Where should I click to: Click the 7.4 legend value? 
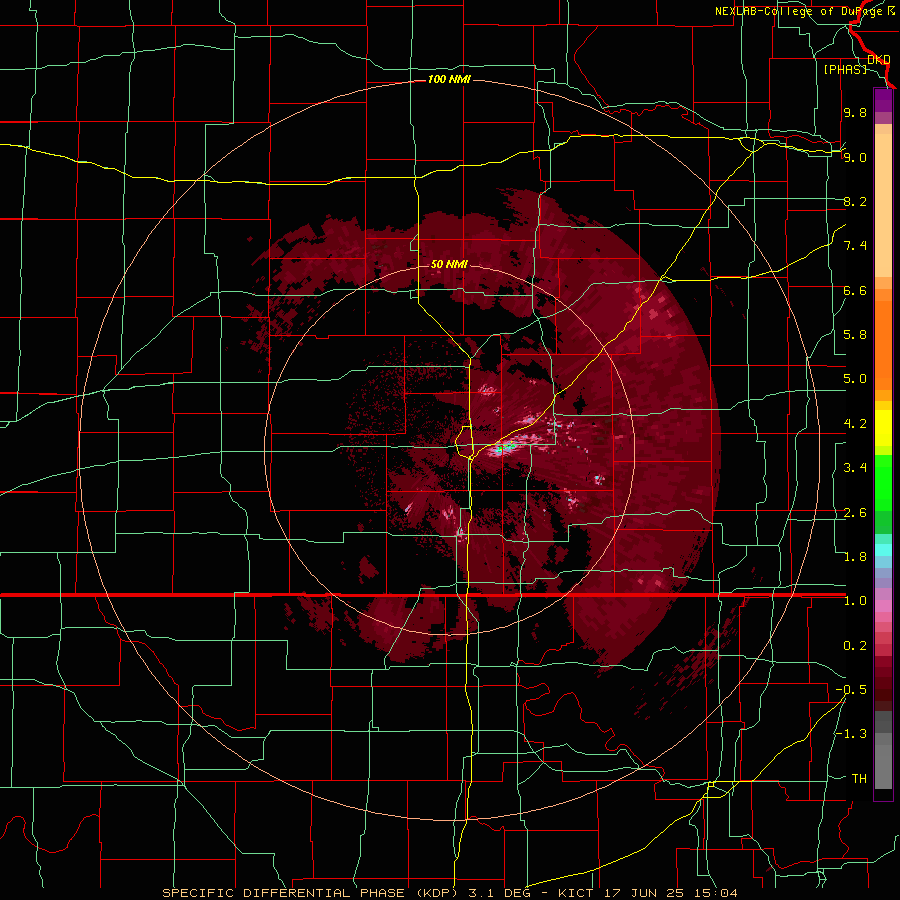855,246
